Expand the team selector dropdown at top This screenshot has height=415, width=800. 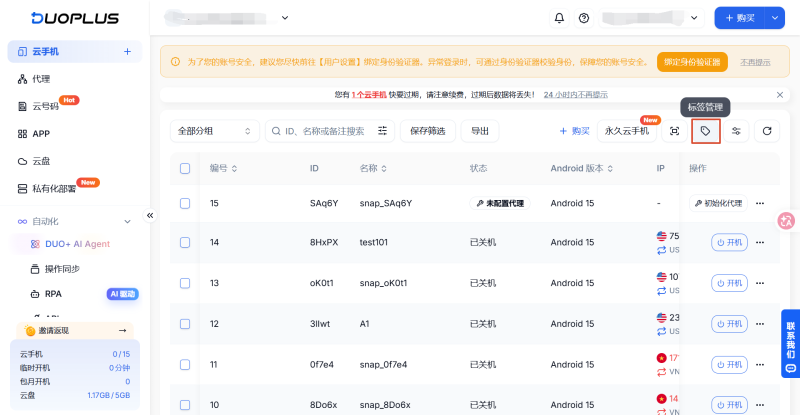tap(285, 18)
